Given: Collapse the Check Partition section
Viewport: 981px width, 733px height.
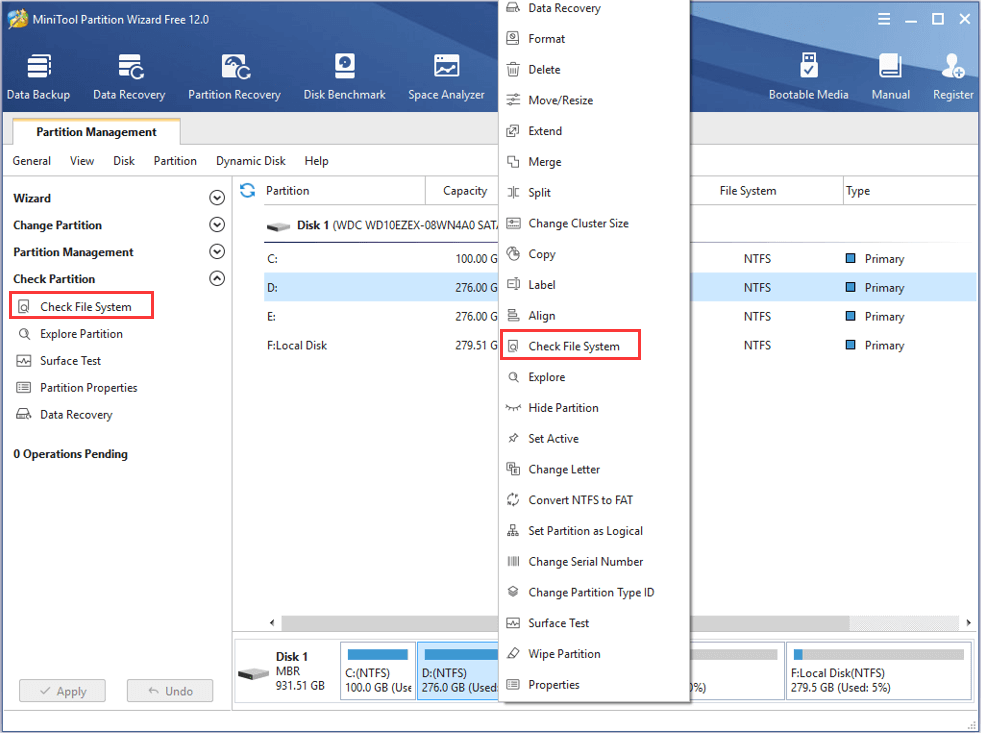Looking at the screenshot, I should tap(216, 278).
